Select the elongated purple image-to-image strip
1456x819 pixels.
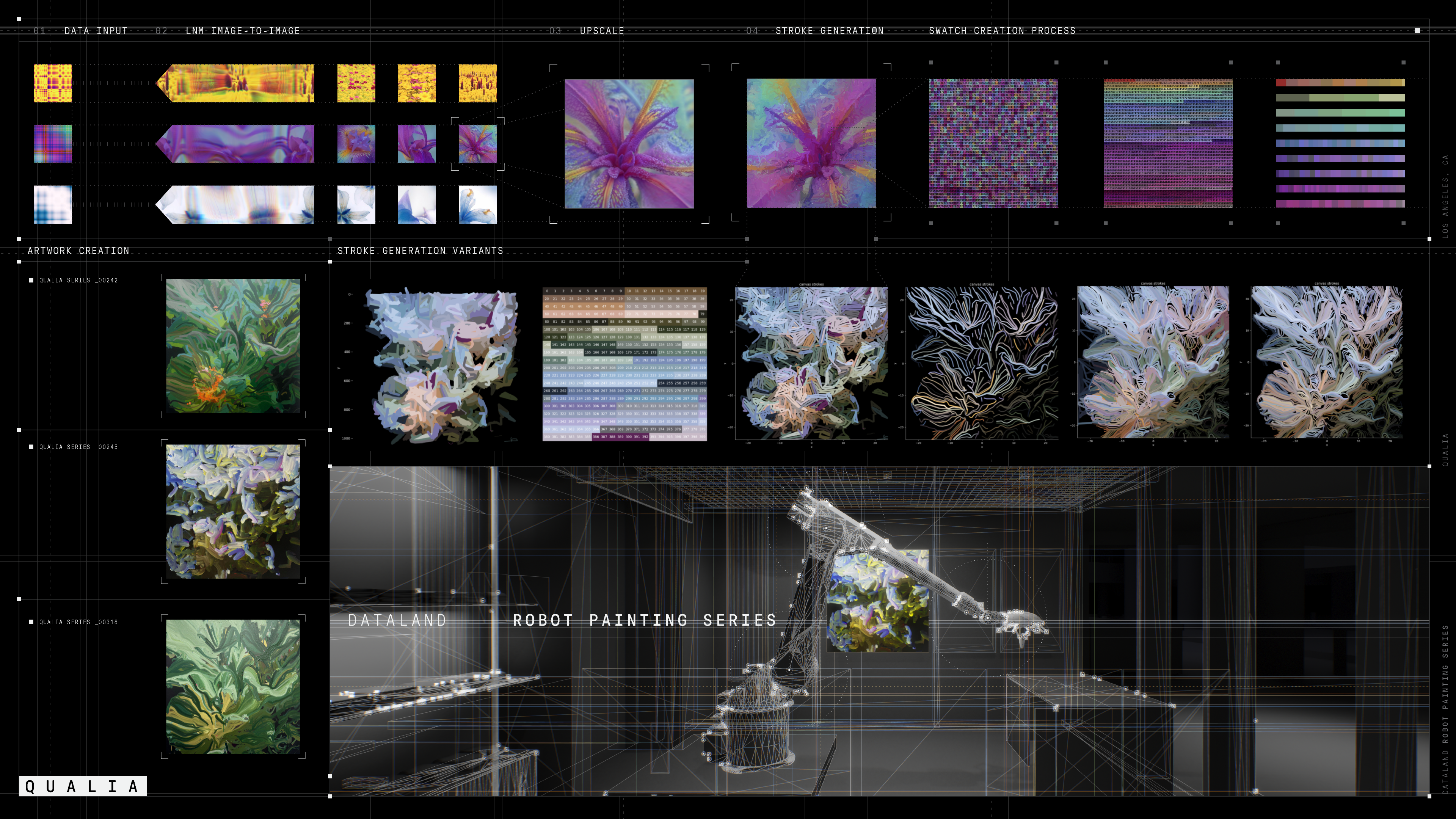[235, 144]
